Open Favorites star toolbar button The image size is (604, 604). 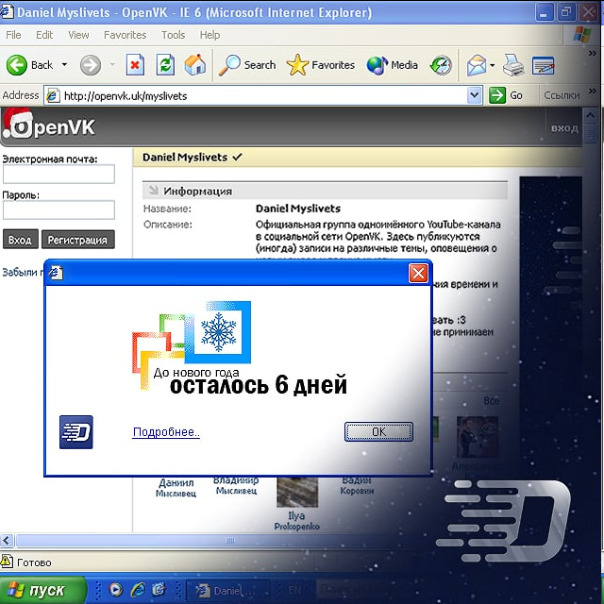tap(320, 65)
